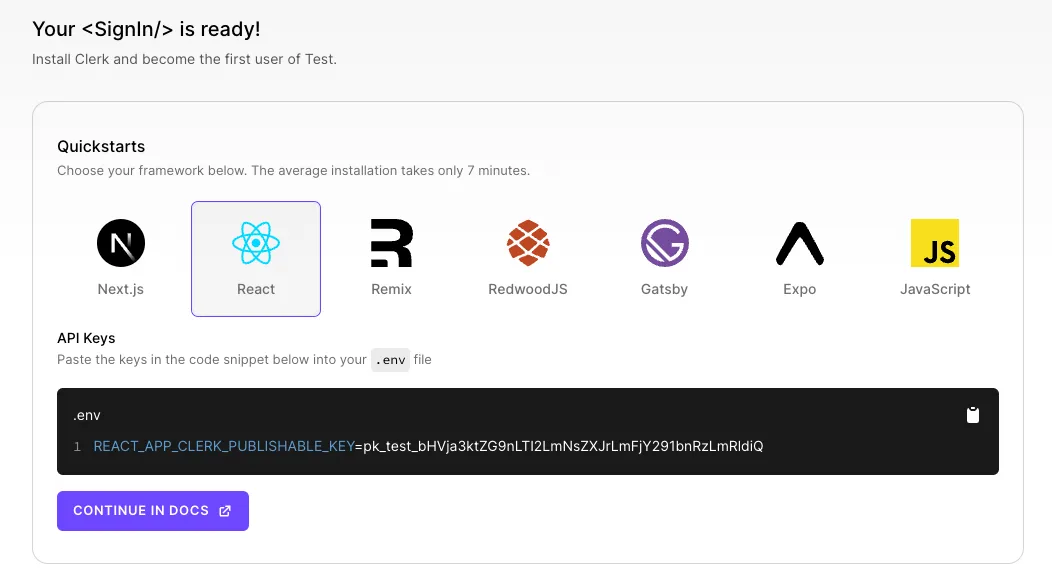This screenshot has width=1052, height=579.
Task: Click the "Next.js" label under the logo
Action: (121, 289)
